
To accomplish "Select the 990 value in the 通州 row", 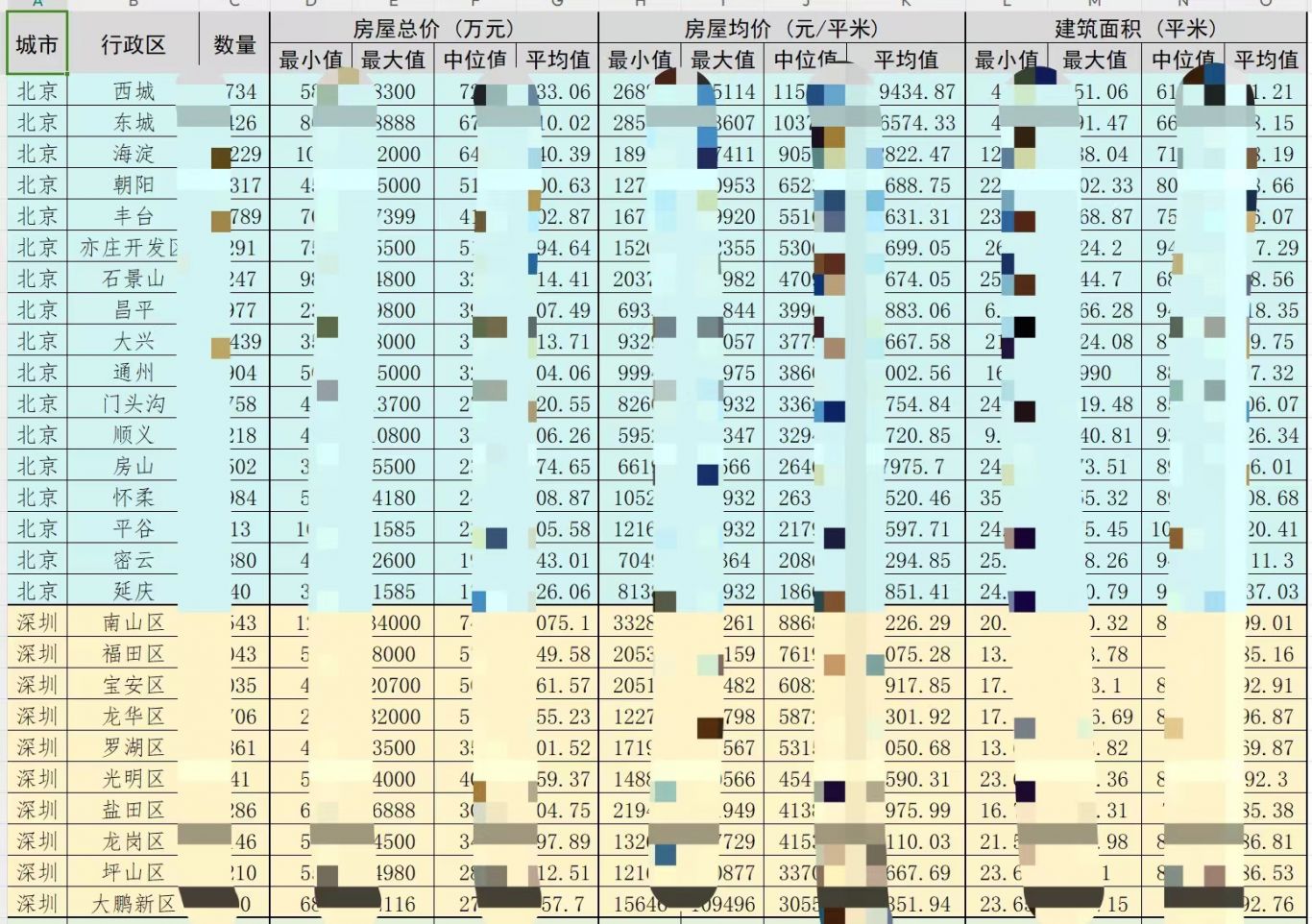I will click(x=1094, y=373).
